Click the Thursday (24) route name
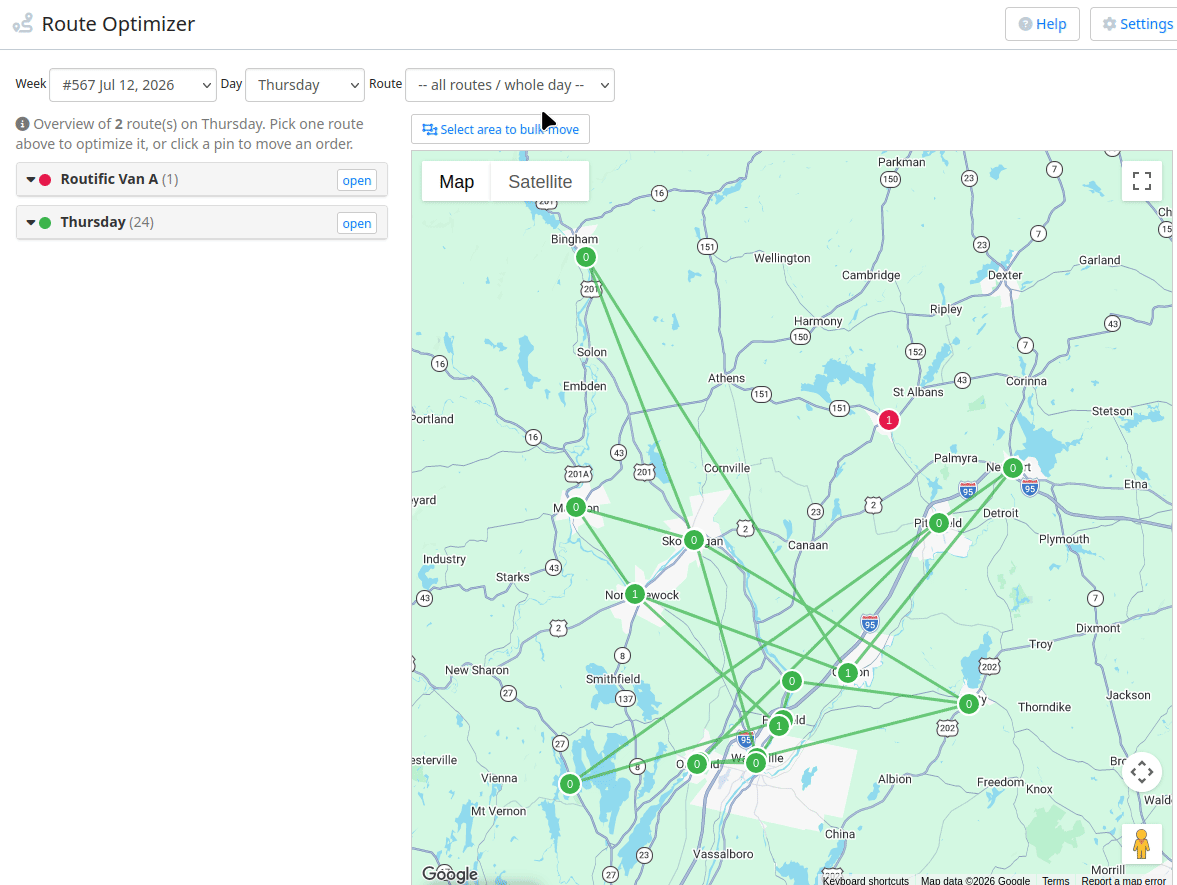This screenshot has height=885, width=1177. pyautogui.click(x=107, y=222)
